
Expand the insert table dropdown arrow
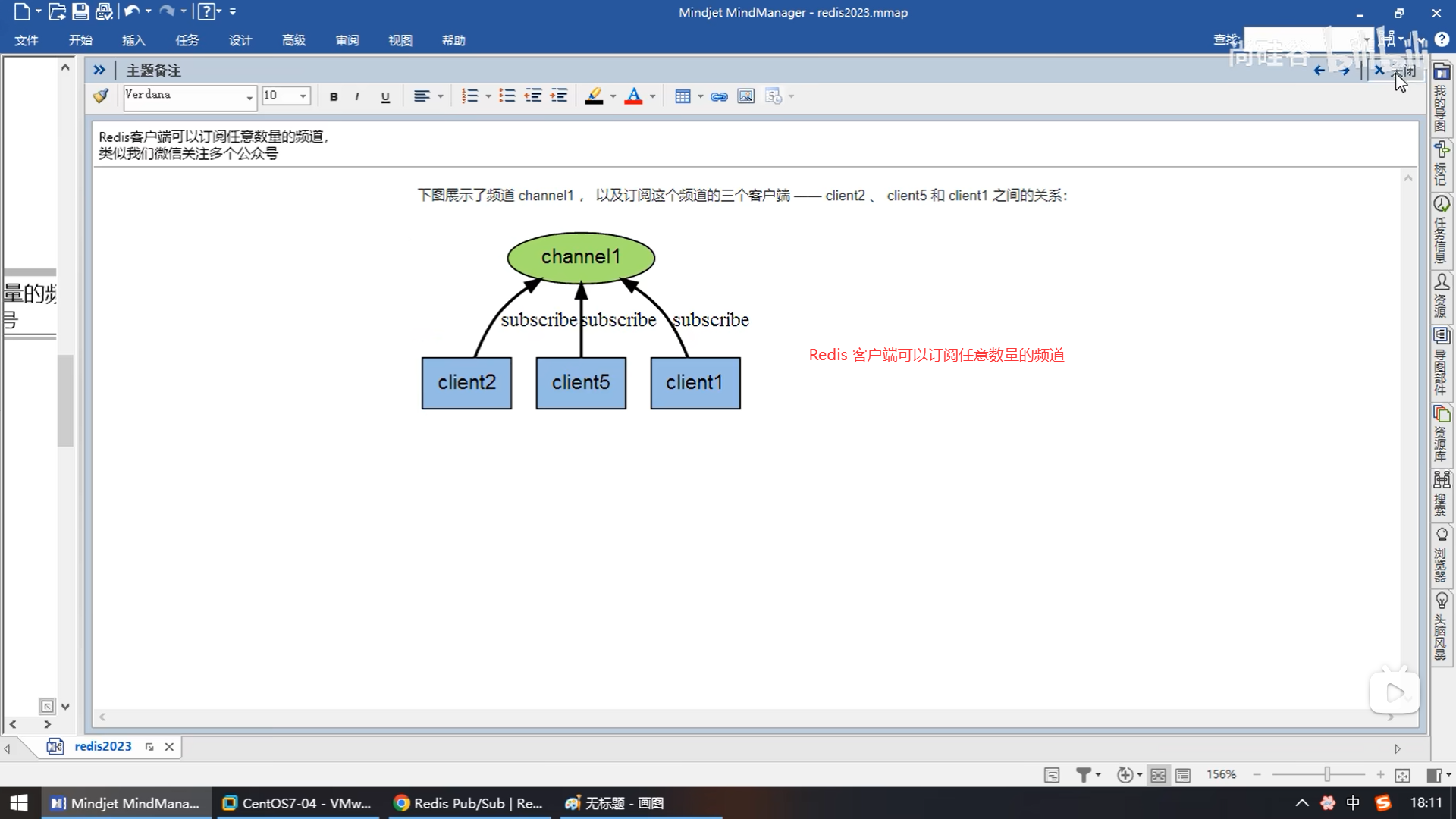[x=700, y=96]
